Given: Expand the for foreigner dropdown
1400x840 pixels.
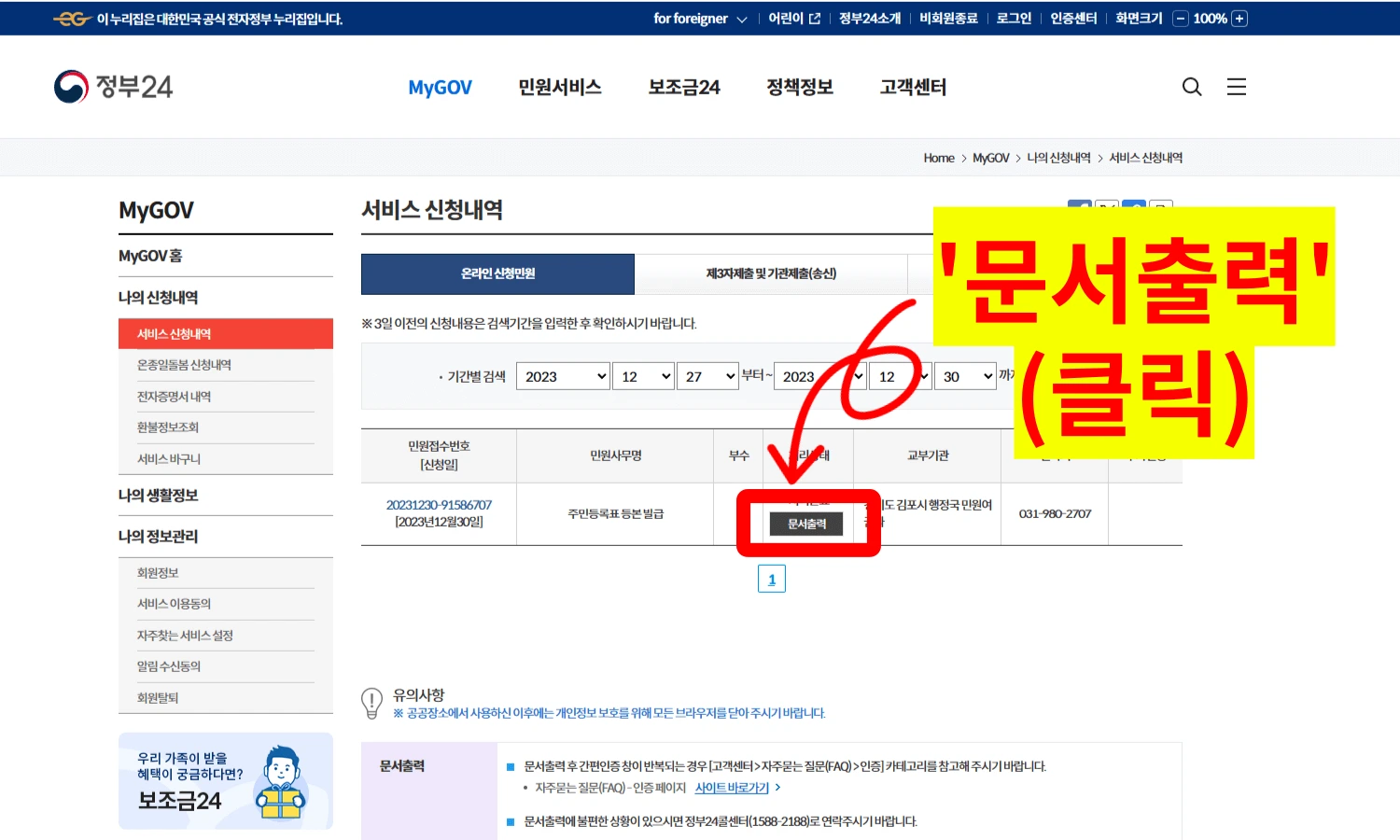Looking at the screenshot, I should (x=700, y=19).
